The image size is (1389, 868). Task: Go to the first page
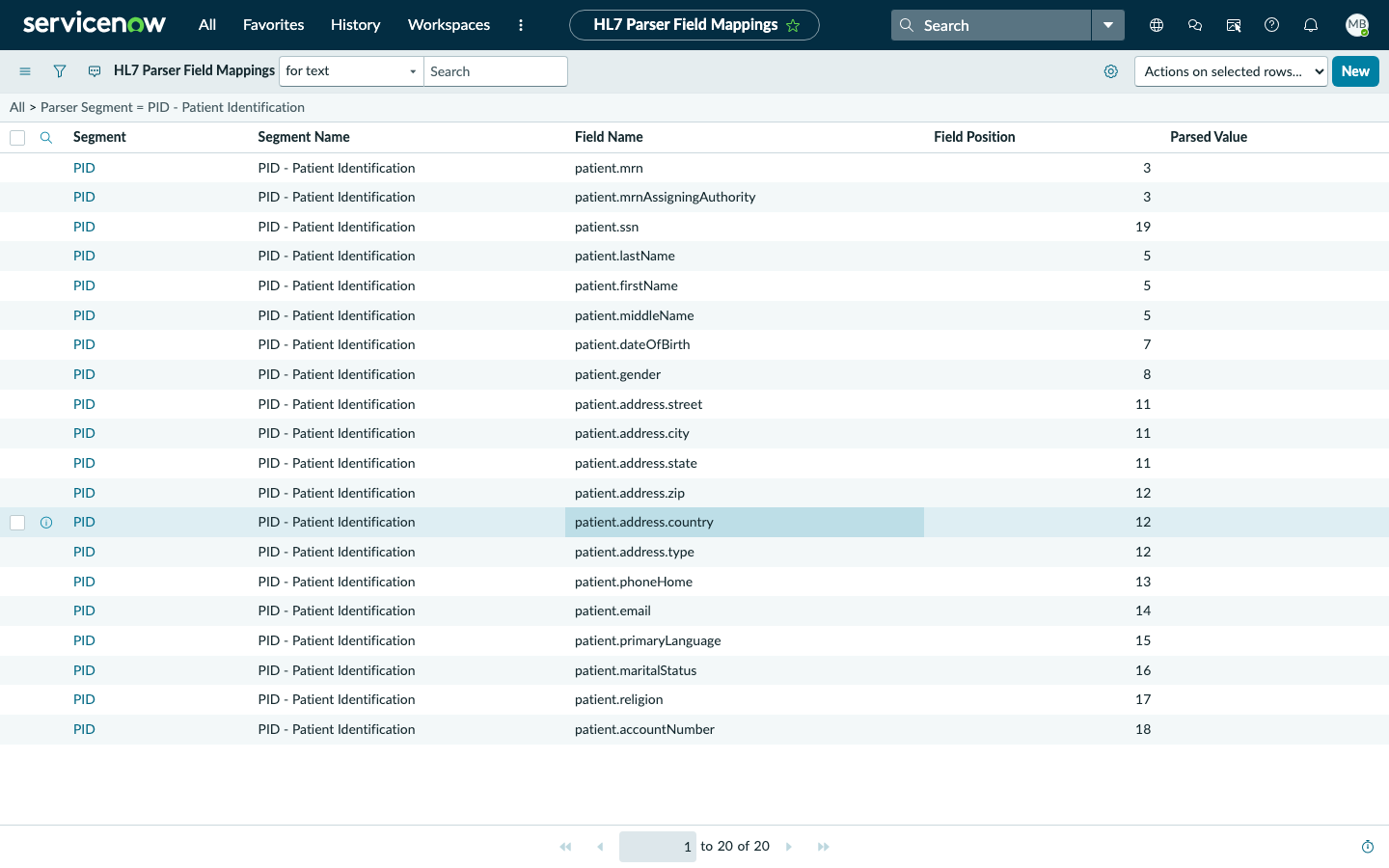tap(565, 847)
